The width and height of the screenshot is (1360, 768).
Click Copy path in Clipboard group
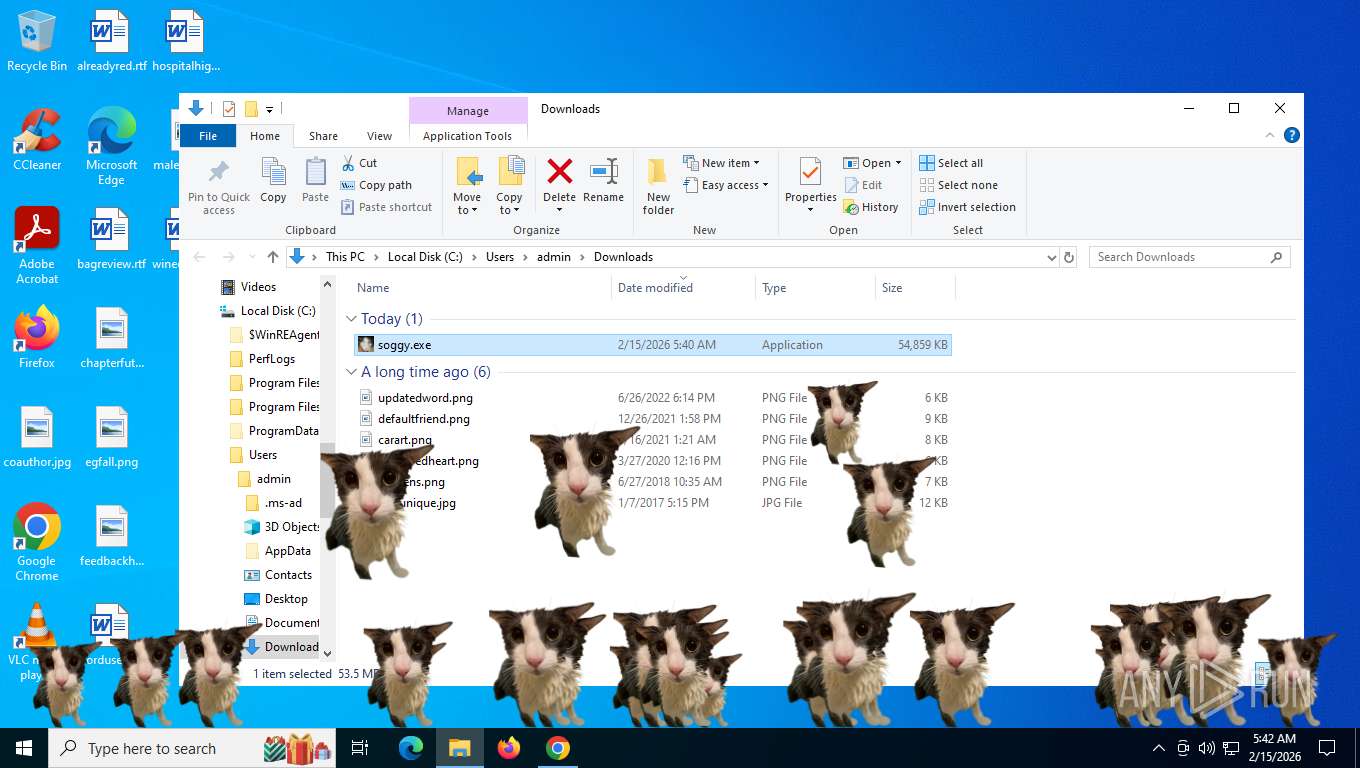pyautogui.click(x=376, y=185)
